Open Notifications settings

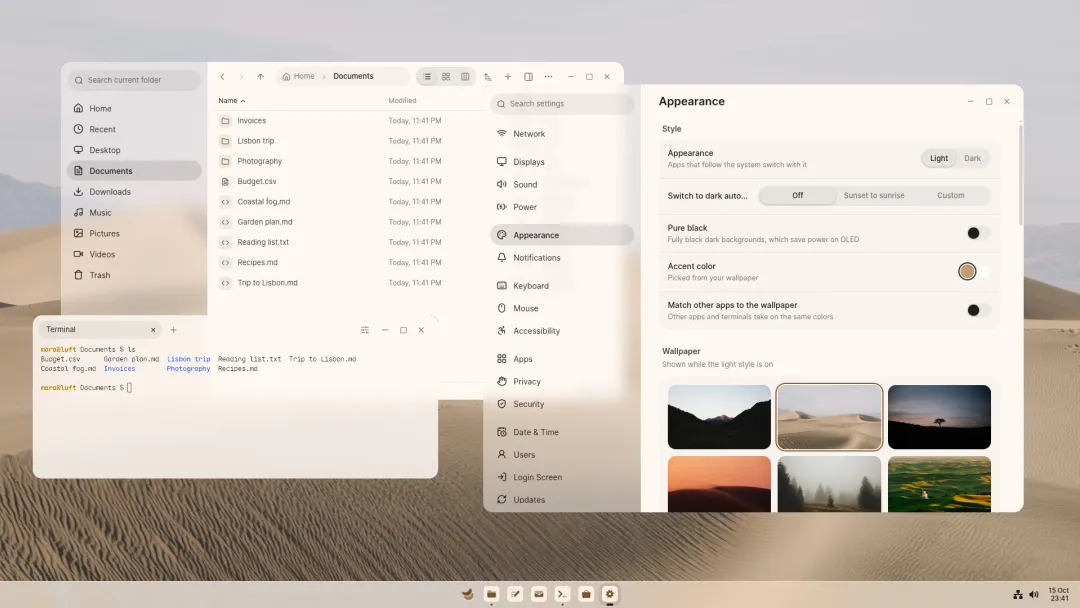561,258
